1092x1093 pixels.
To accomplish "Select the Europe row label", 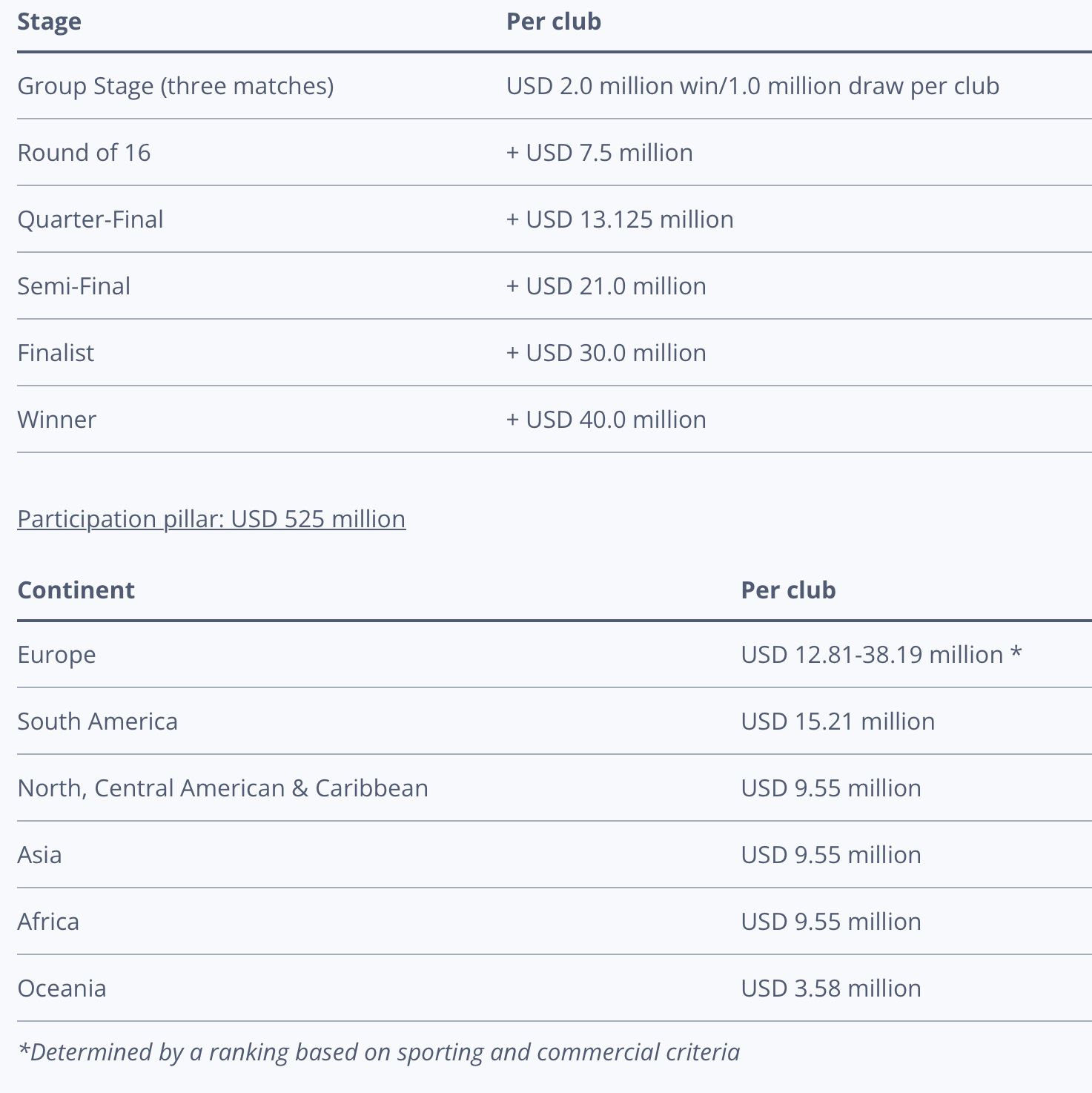I will pyautogui.click(x=57, y=655).
